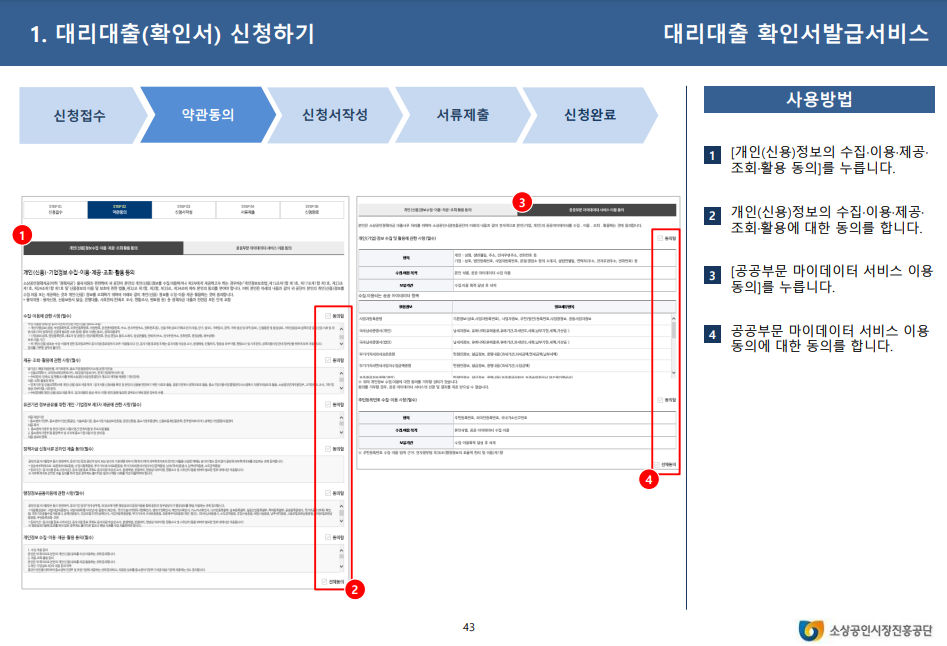Check 동의함 for 제공·조회·활용에 관한 사항
The height and width of the screenshot is (646, 947).
click(x=328, y=360)
